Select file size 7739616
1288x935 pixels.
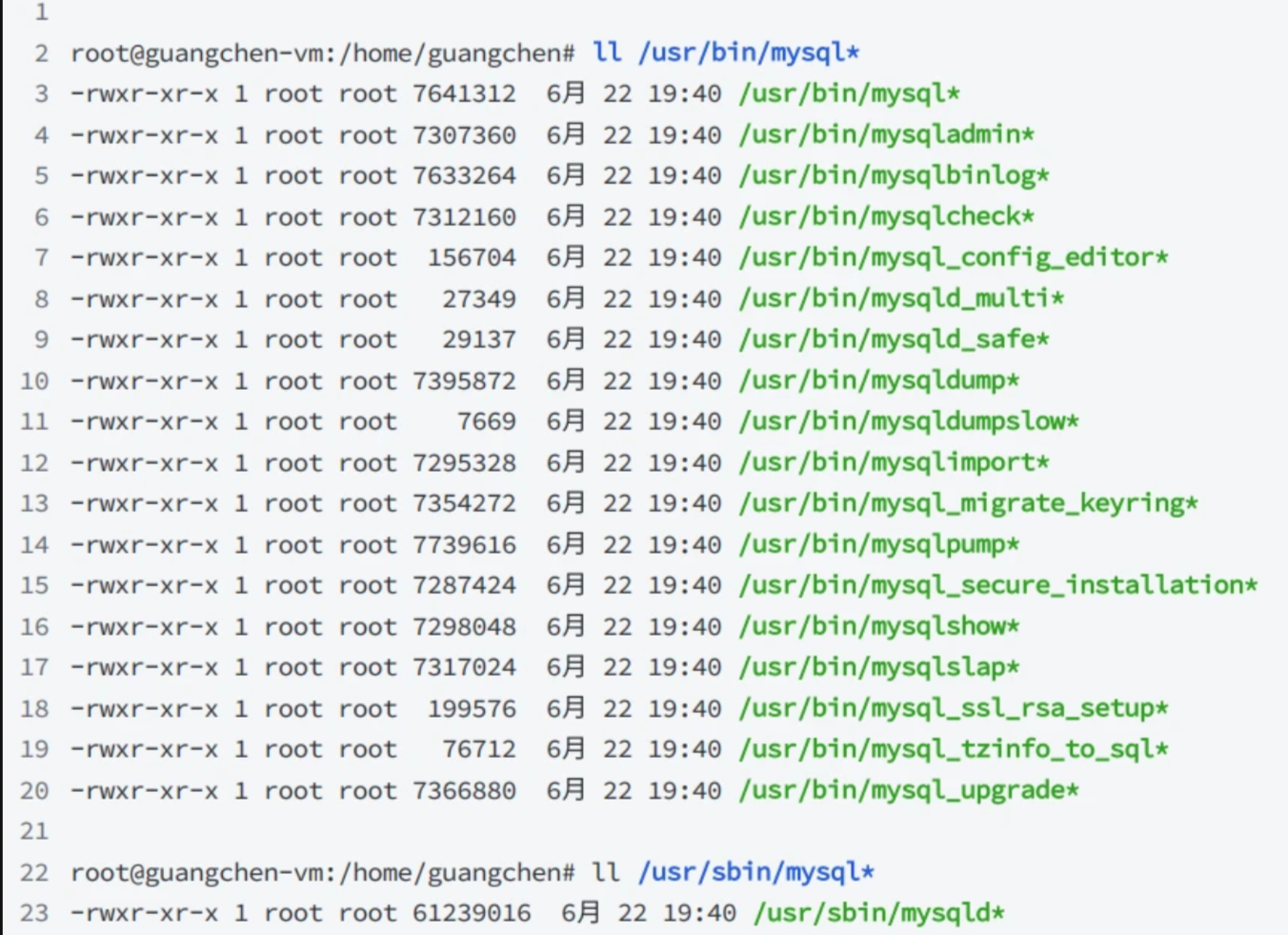click(464, 544)
